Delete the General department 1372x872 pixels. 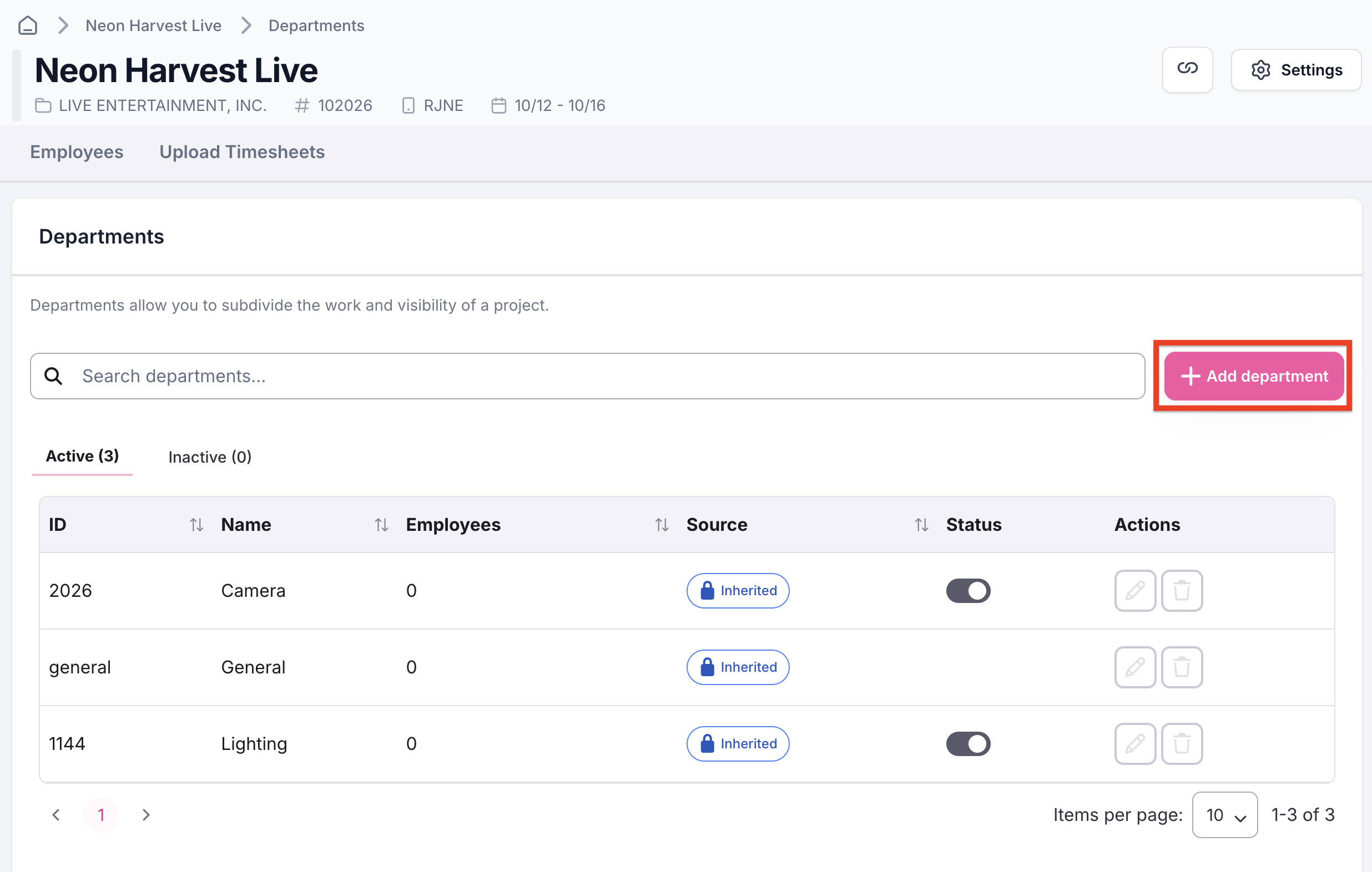click(x=1182, y=667)
